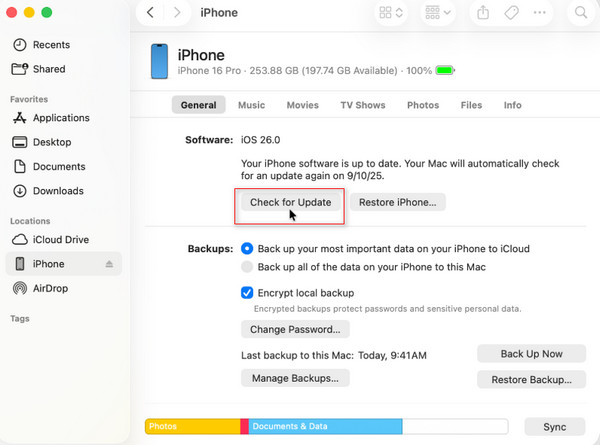Image resolution: width=600 pixels, height=445 pixels.
Task: Click the Sync button
Action: coord(554,427)
